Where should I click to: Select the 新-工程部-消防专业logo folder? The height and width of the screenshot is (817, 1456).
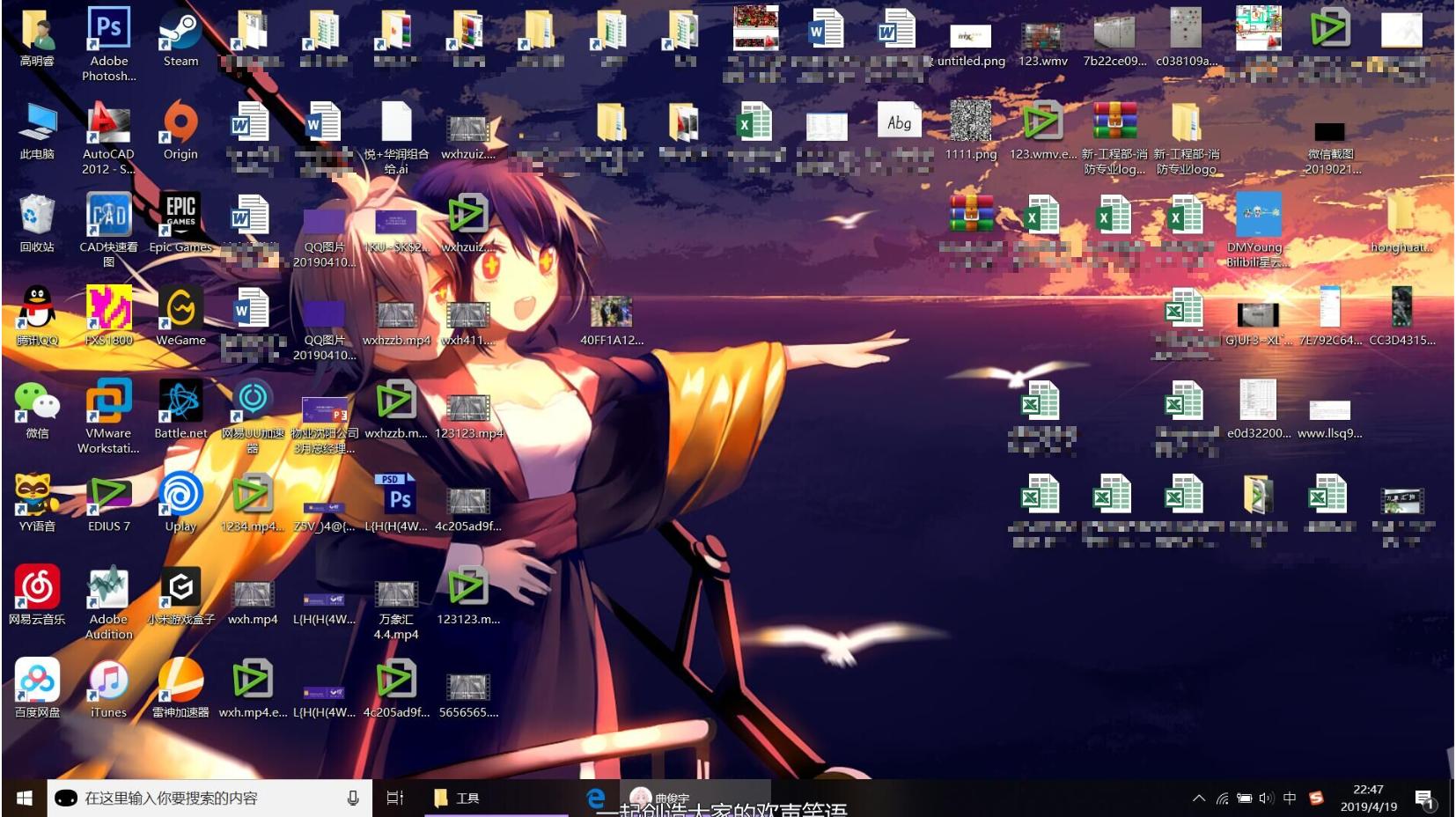1187,137
